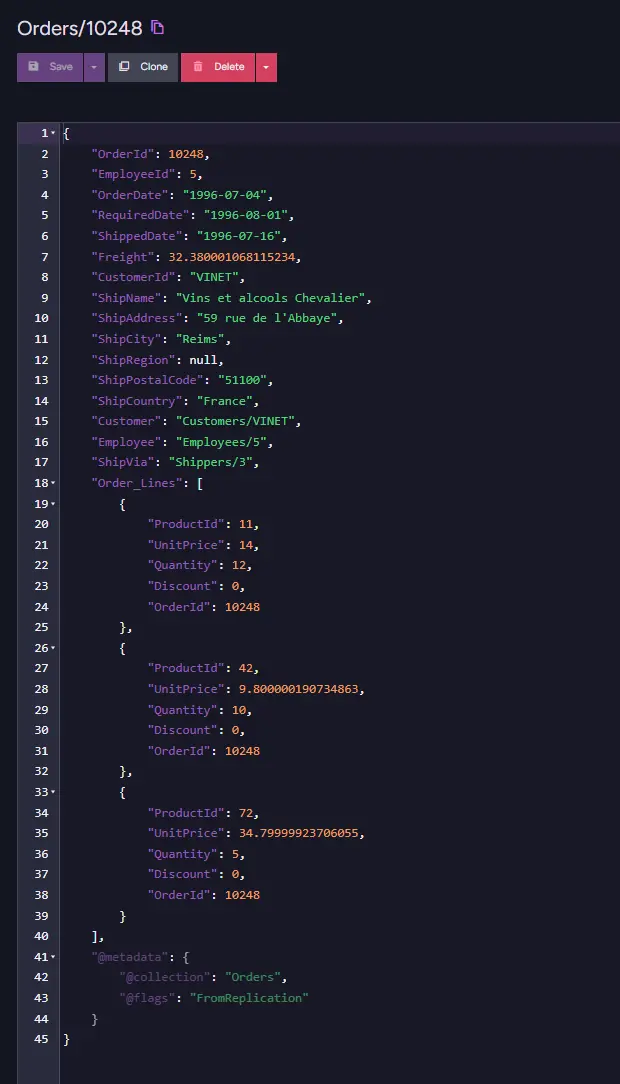This screenshot has height=1084, width=620.
Task: Click the "Employees/5" reference
Action: click(221, 442)
